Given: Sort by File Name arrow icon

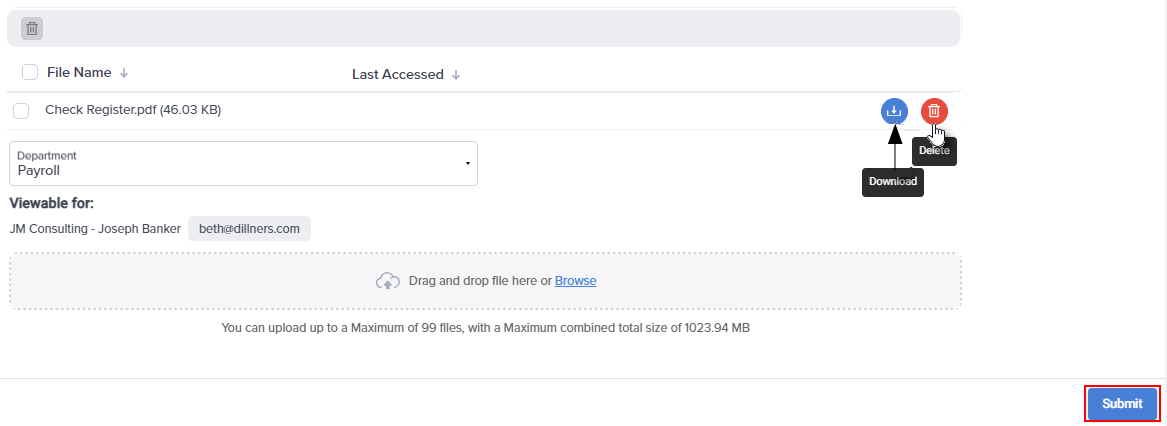Looking at the screenshot, I should click(124, 73).
